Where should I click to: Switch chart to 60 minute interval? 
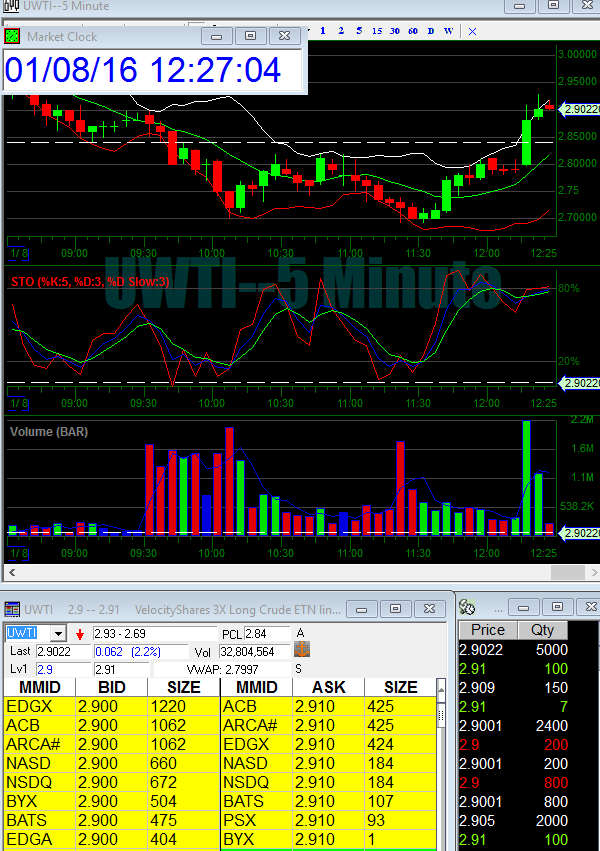[413, 31]
